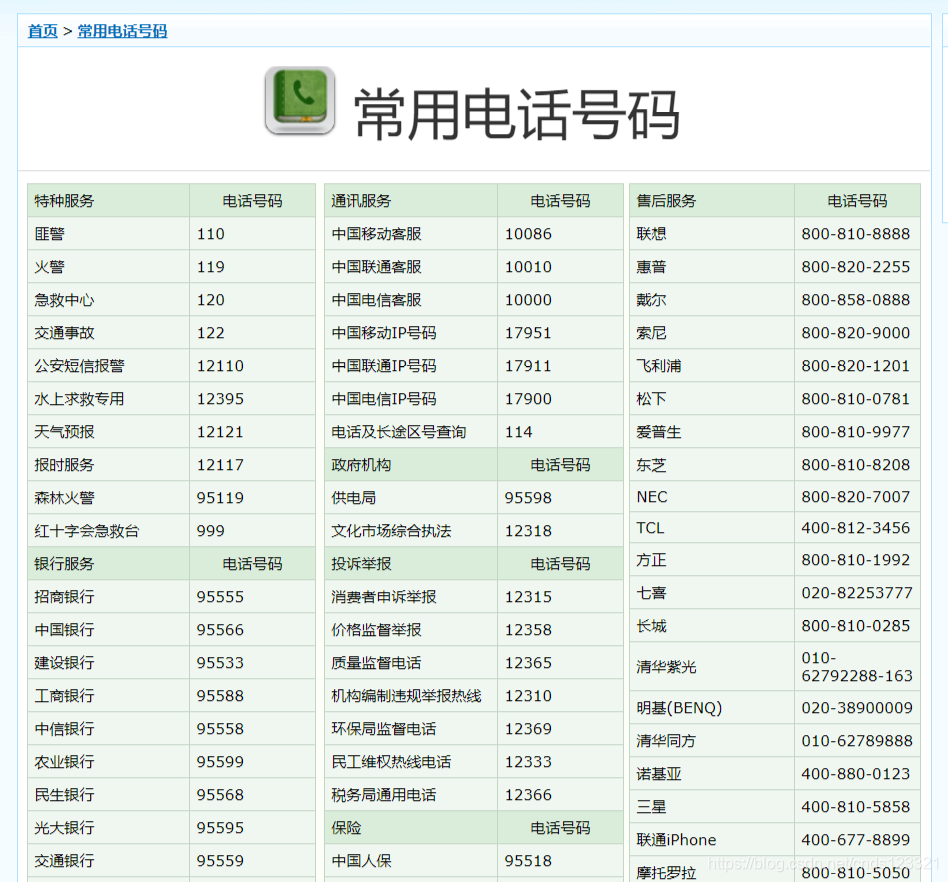Select 松下 brand entry
948x882 pixels.
pos(651,399)
